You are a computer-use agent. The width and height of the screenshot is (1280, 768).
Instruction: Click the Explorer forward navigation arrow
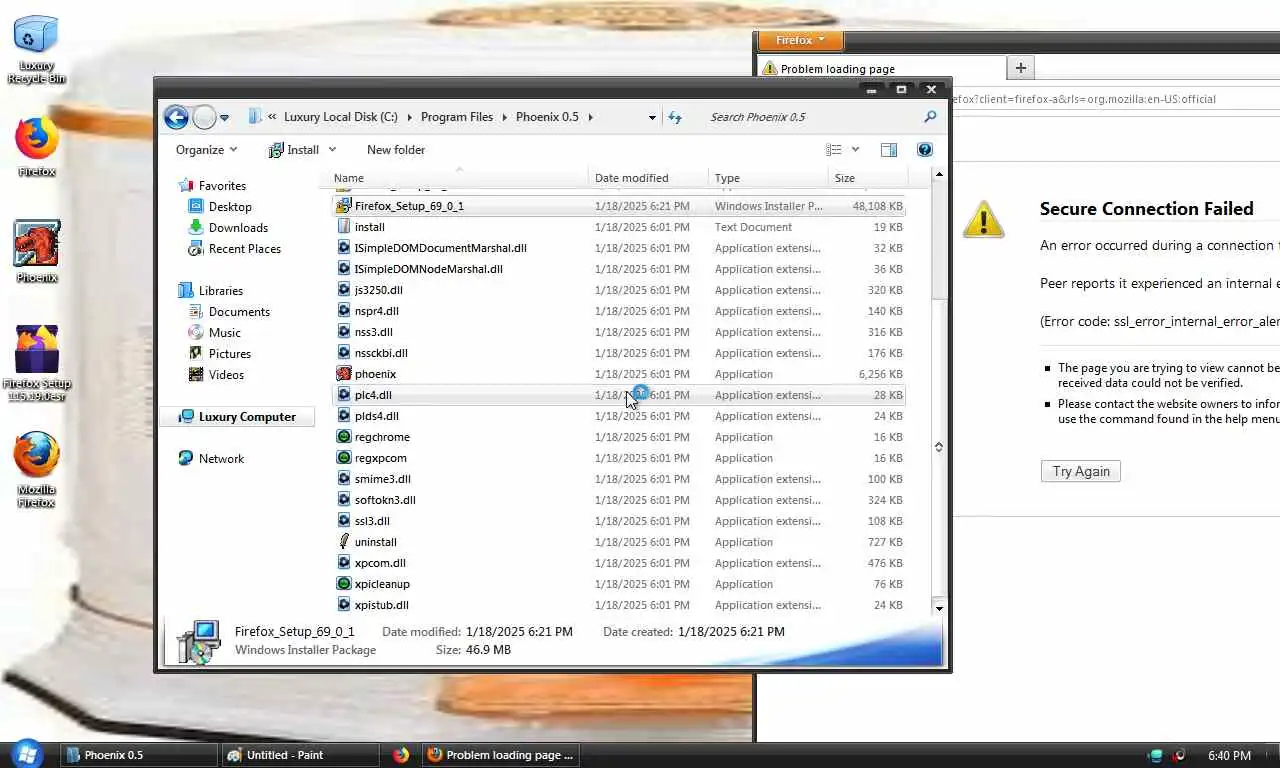[x=204, y=117]
